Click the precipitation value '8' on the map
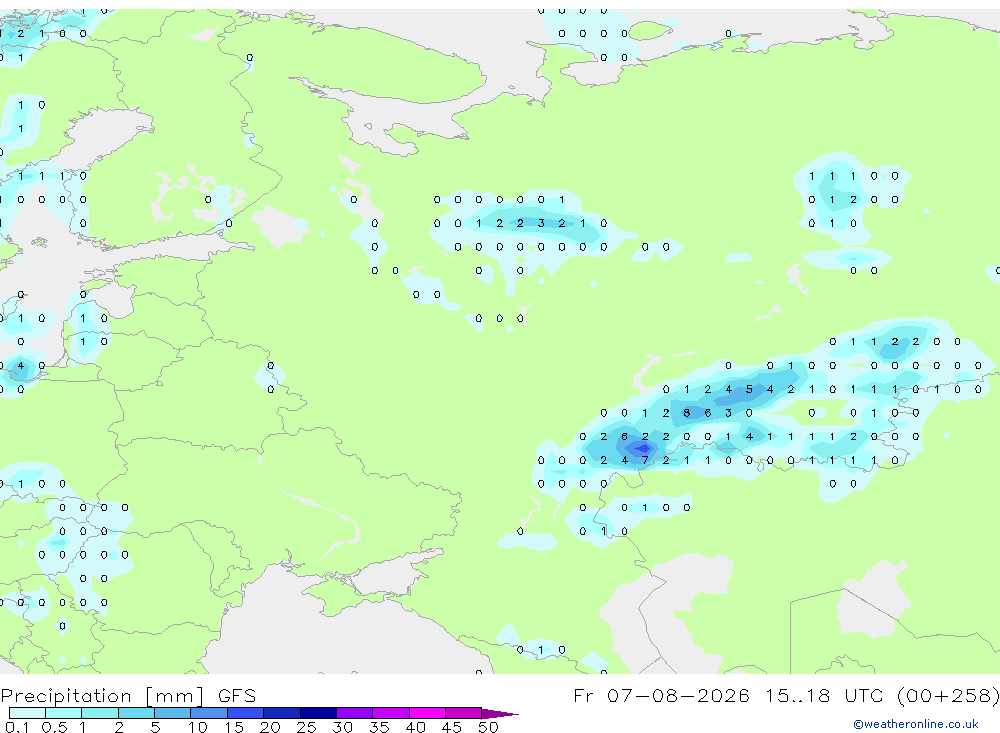 point(686,413)
